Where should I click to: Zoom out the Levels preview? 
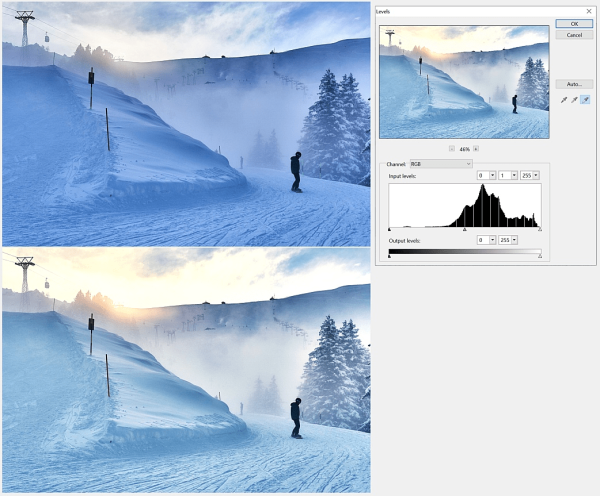[x=452, y=148]
